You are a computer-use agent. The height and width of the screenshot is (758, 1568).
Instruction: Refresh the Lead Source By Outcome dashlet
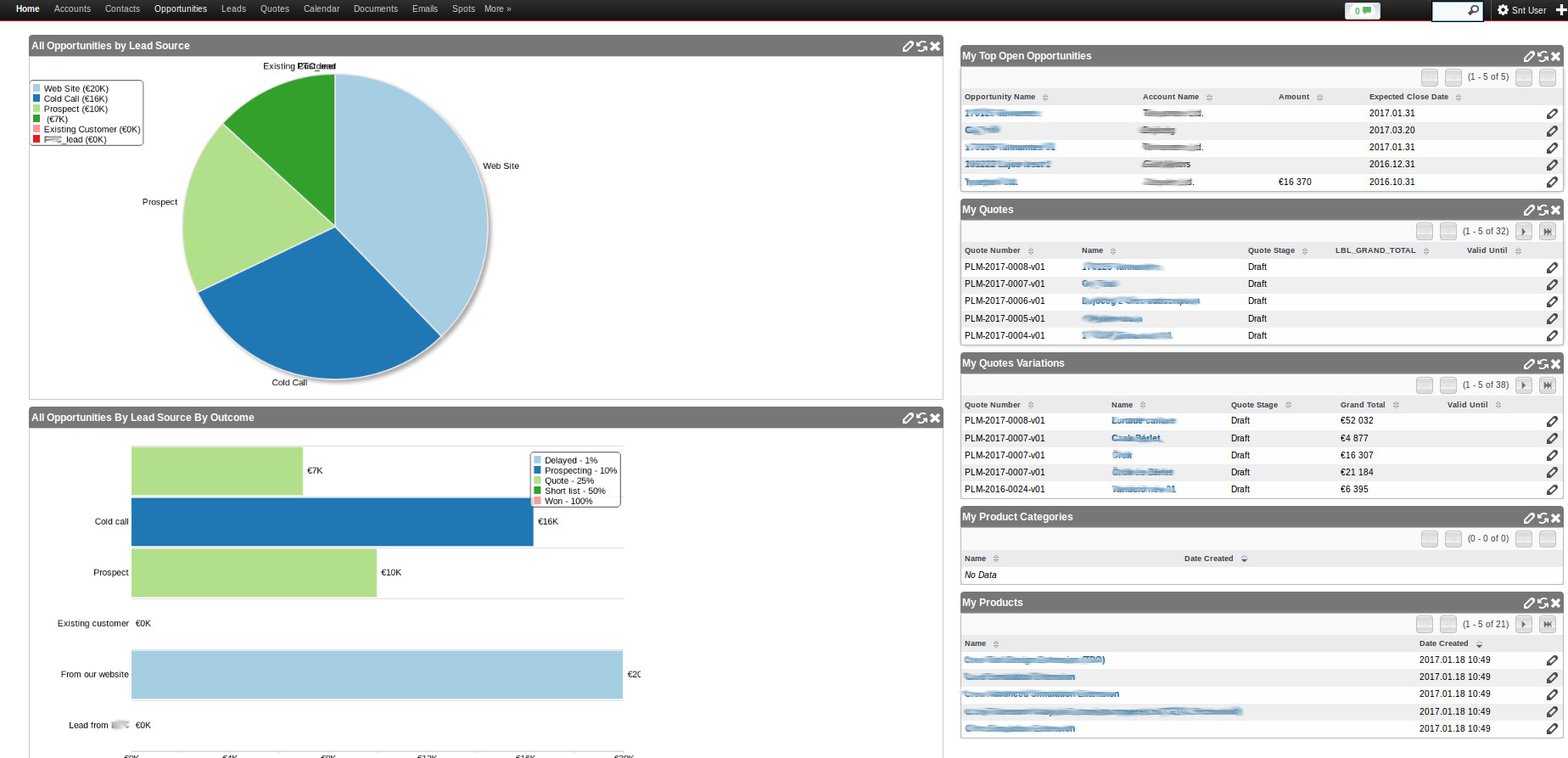click(x=921, y=418)
